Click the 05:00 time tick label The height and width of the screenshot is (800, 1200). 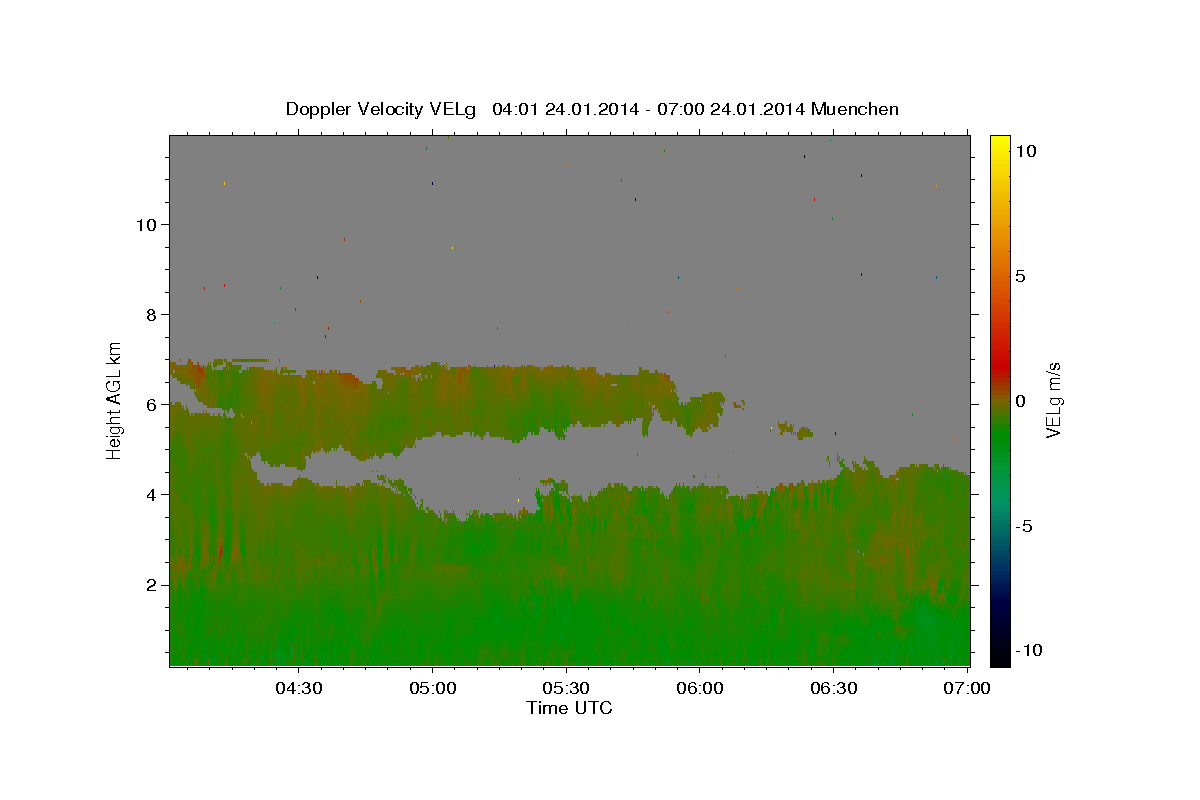point(432,689)
